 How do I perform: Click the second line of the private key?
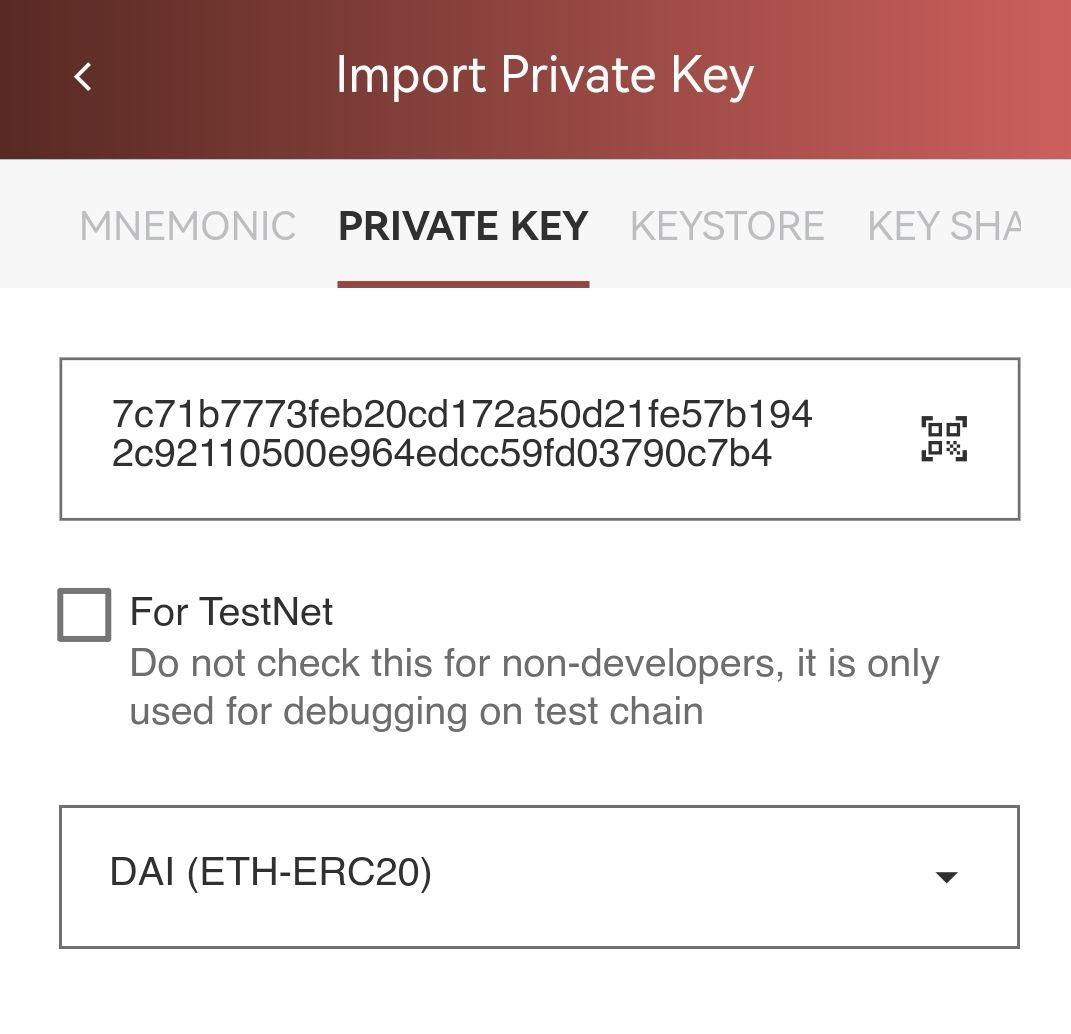pos(441,454)
